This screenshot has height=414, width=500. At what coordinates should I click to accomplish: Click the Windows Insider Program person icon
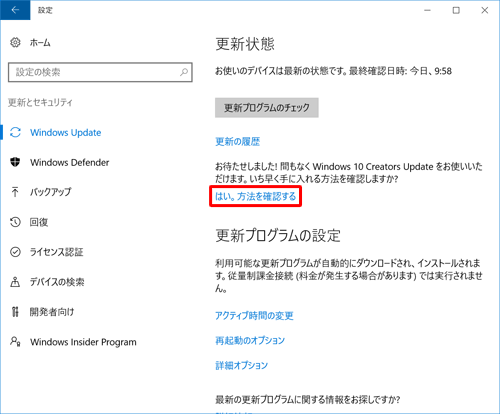(15, 342)
